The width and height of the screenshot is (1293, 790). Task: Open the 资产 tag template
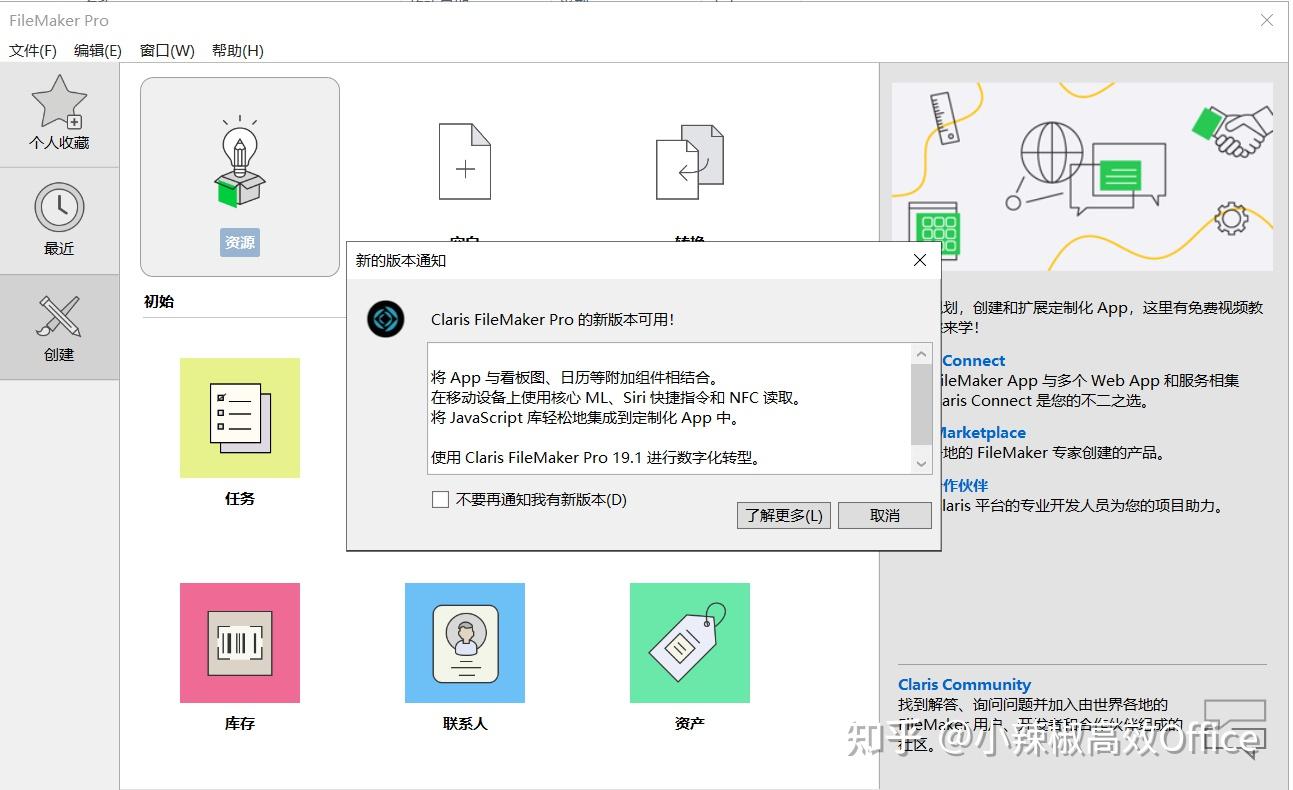click(x=689, y=643)
